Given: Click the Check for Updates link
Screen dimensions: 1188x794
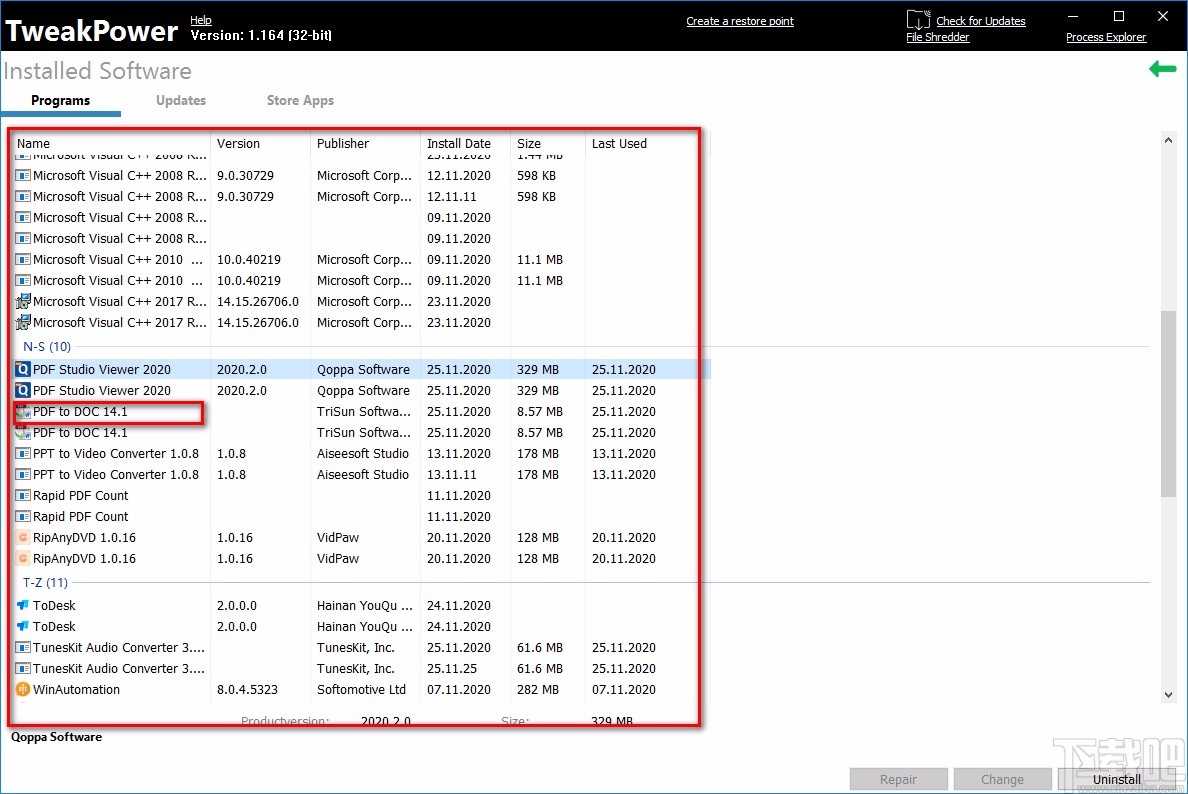Looking at the screenshot, I should tap(980, 21).
